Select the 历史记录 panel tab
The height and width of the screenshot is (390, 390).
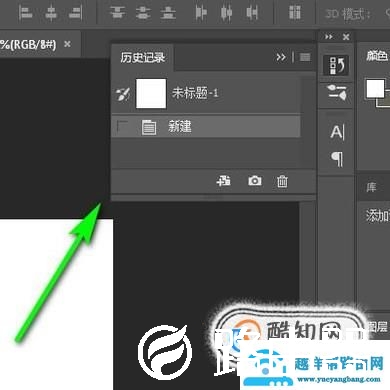pos(143,58)
